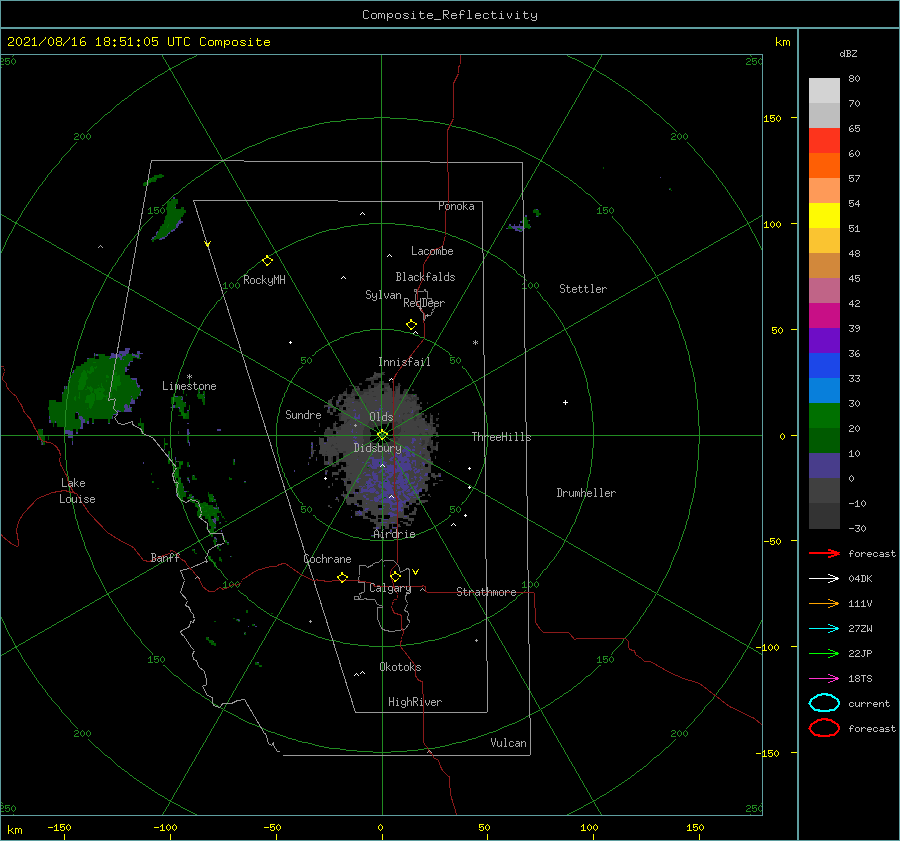900x841 pixels.
Task: Select the orange 60-57 dBZ swatch
Action: (x=824, y=166)
